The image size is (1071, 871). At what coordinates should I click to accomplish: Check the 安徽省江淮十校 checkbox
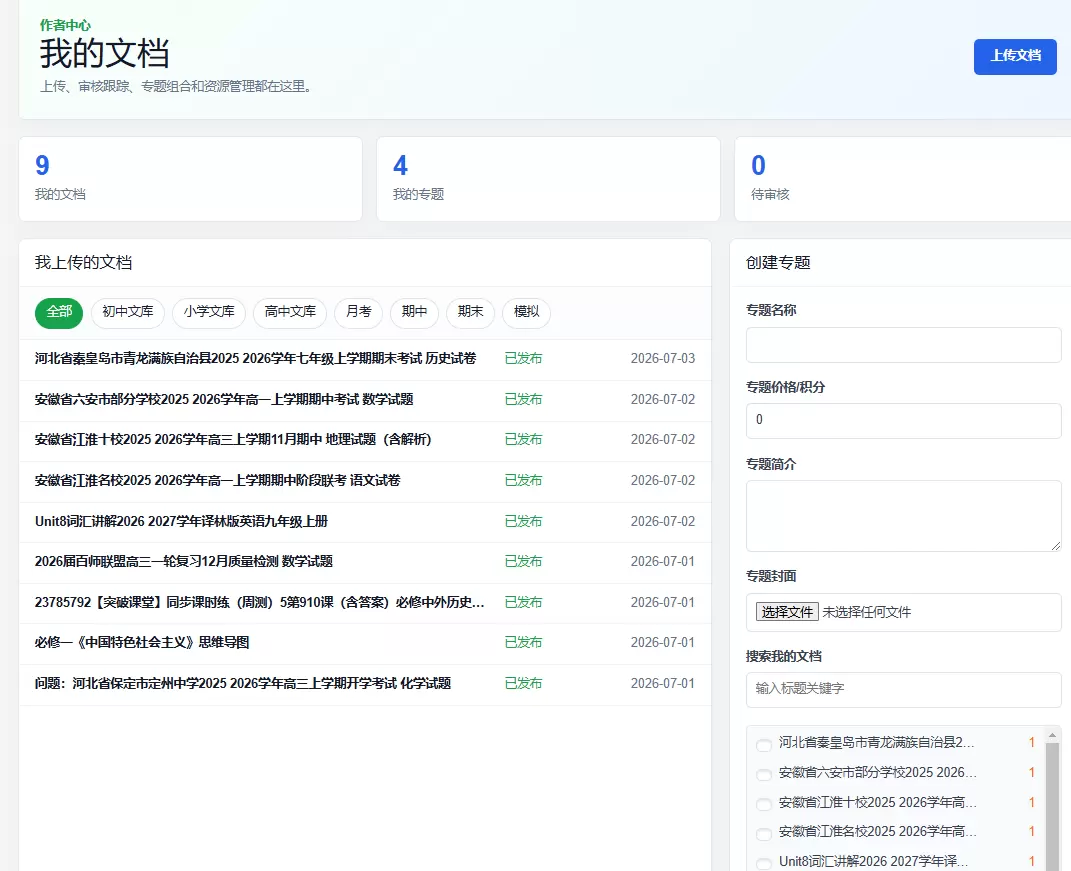click(x=764, y=805)
